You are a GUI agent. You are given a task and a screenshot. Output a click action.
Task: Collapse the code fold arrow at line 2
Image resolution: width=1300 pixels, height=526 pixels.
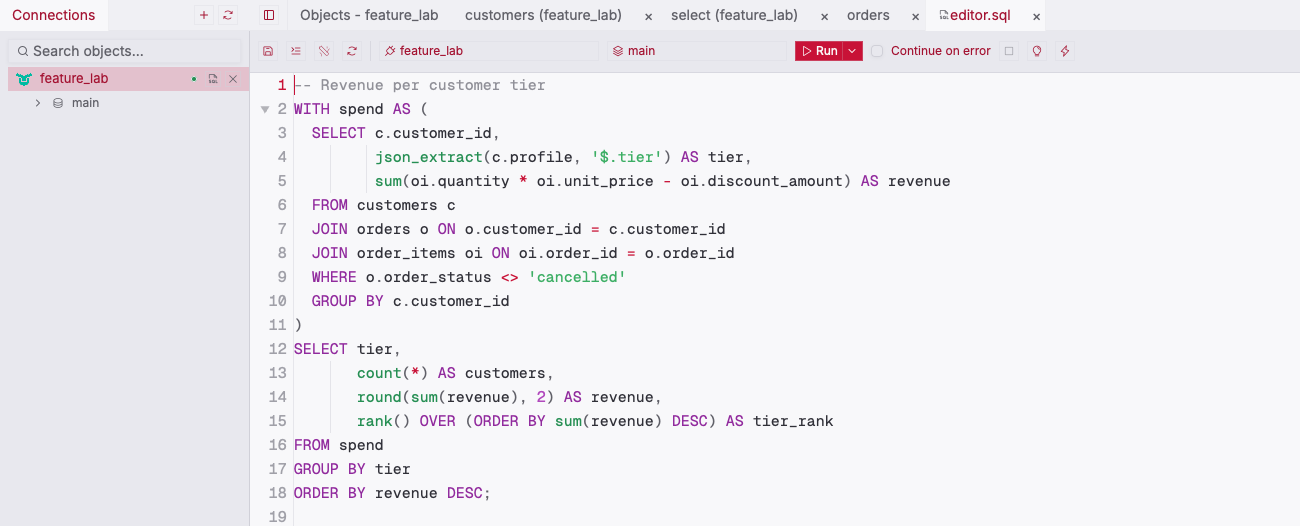coord(265,109)
